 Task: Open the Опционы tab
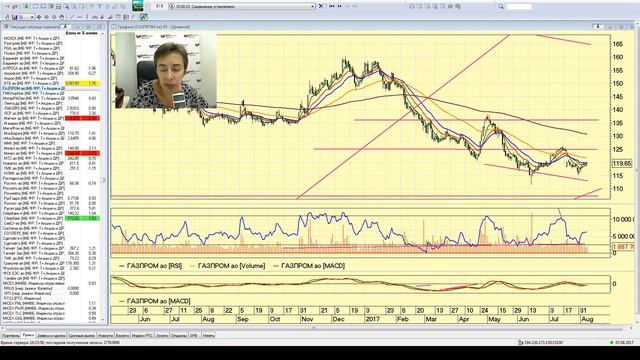[x=179, y=335]
